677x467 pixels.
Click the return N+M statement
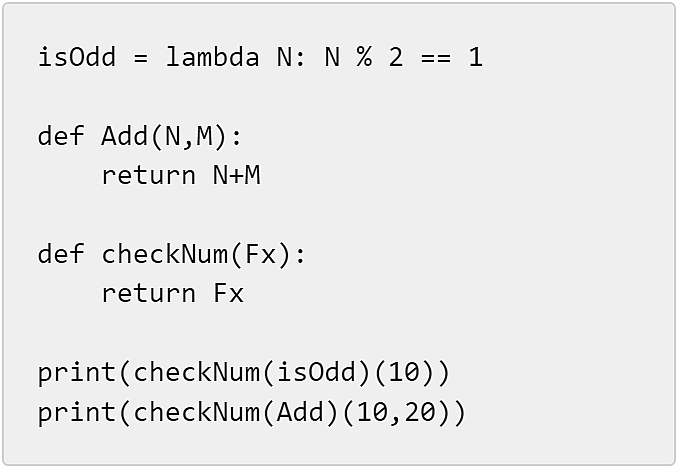coord(181,176)
